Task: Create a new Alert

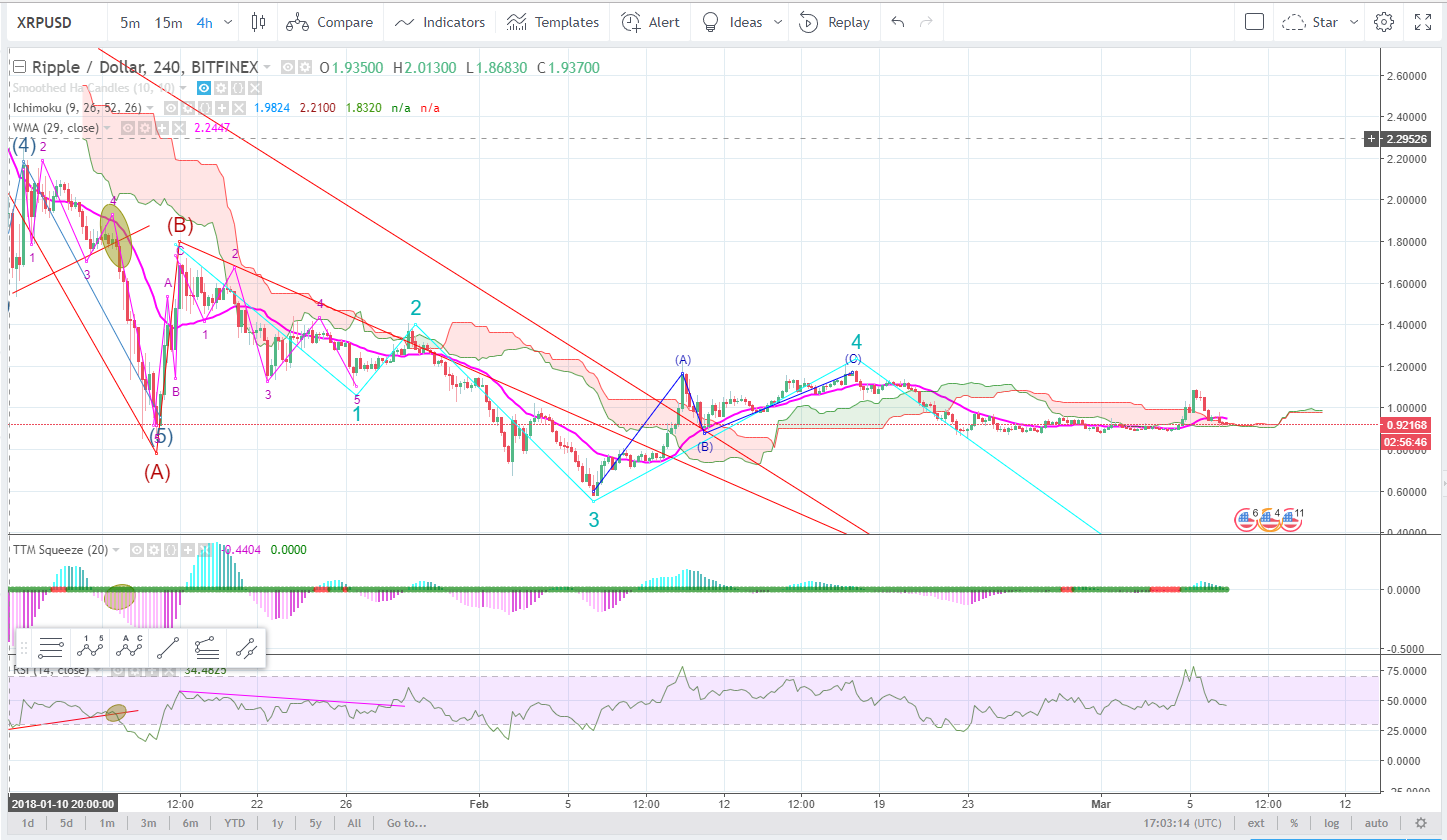Action: coord(650,21)
